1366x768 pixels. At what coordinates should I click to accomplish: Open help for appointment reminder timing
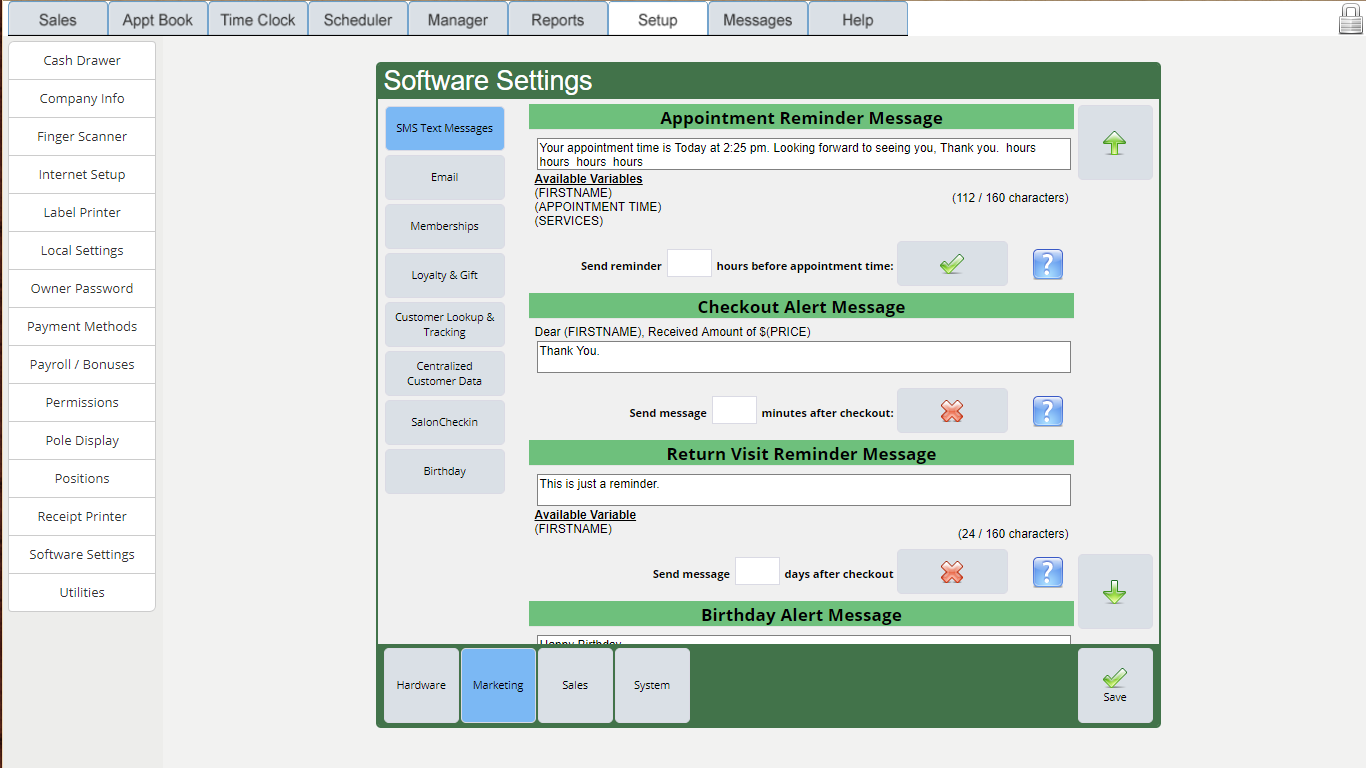click(x=1047, y=264)
